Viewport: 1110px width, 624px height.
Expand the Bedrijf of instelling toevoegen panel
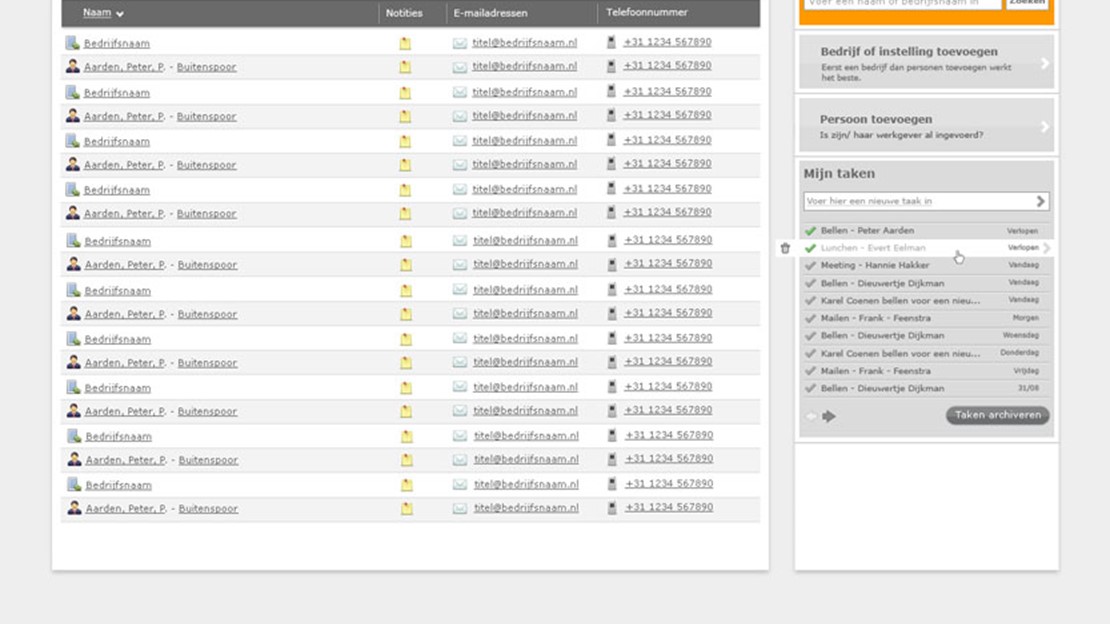[x=1044, y=63]
